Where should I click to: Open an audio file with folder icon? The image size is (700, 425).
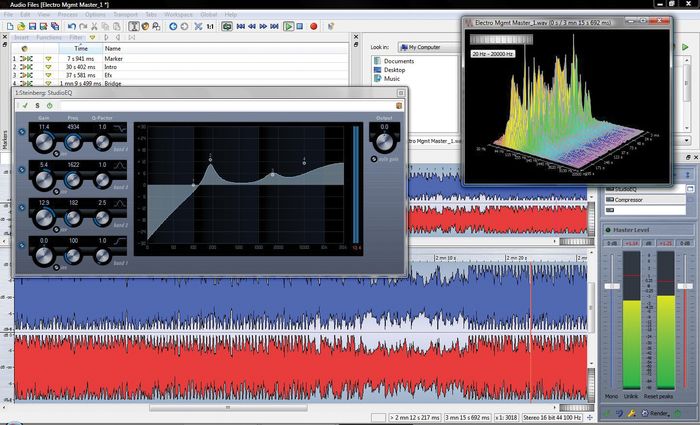pyautogui.click(x=21, y=26)
